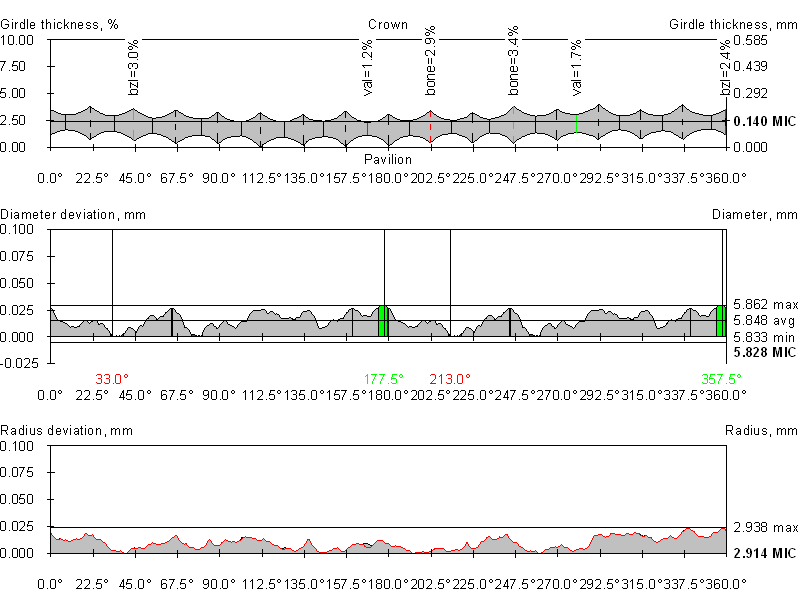The height and width of the screenshot is (609, 800).
Task: Click the green 357.5° angle label
Action: 722,379
